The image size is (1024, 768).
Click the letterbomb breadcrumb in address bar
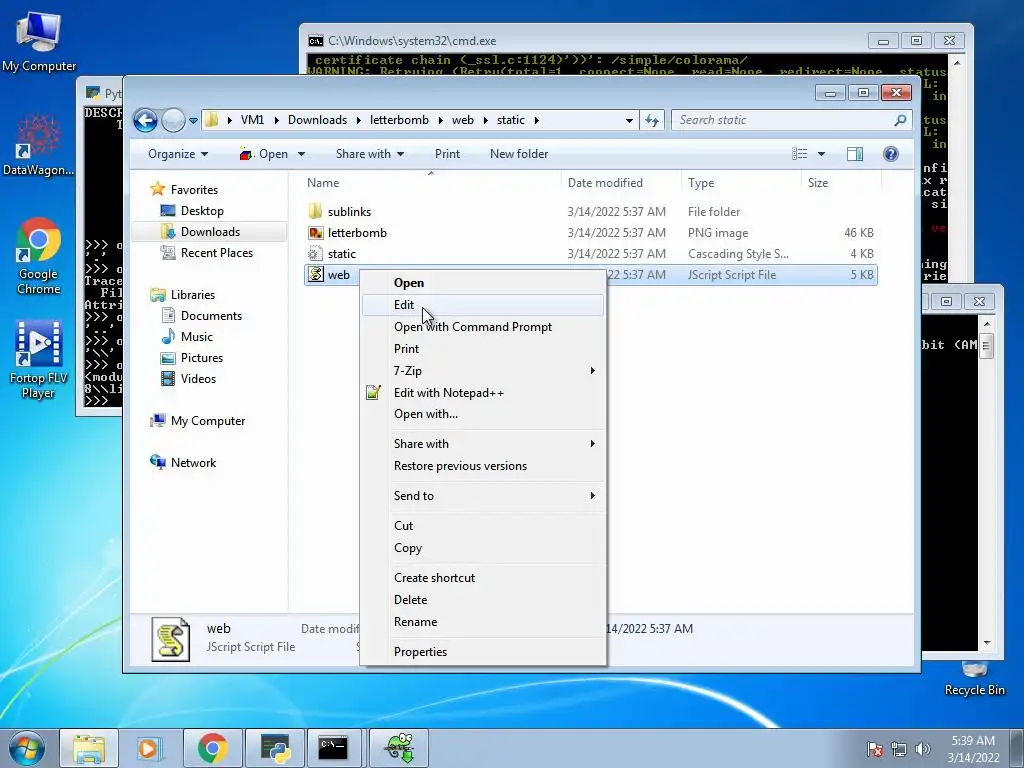click(x=399, y=120)
